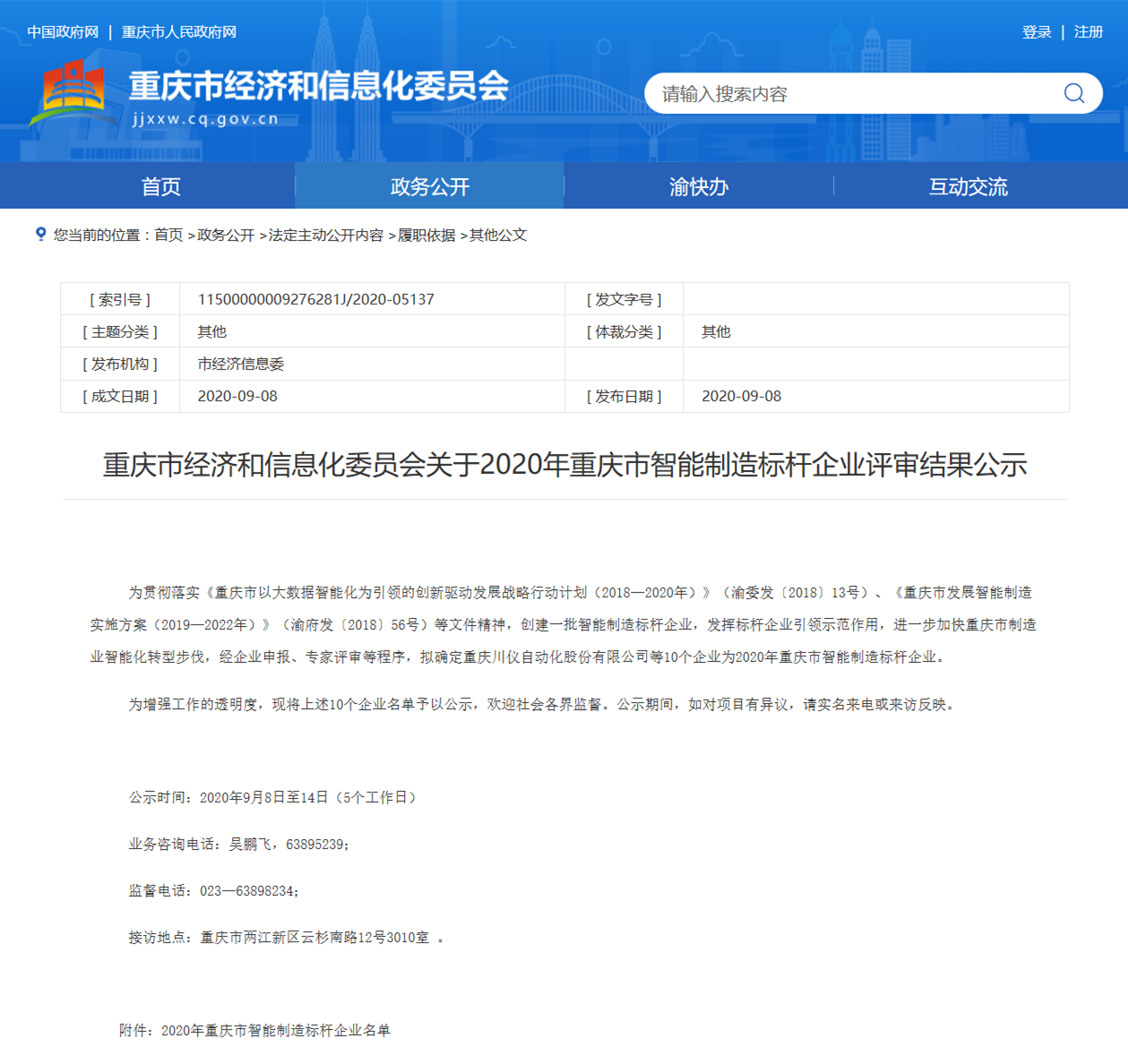Click the 主题分类 label cell
Viewport: 1128px width, 1064px height.
click(120, 331)
